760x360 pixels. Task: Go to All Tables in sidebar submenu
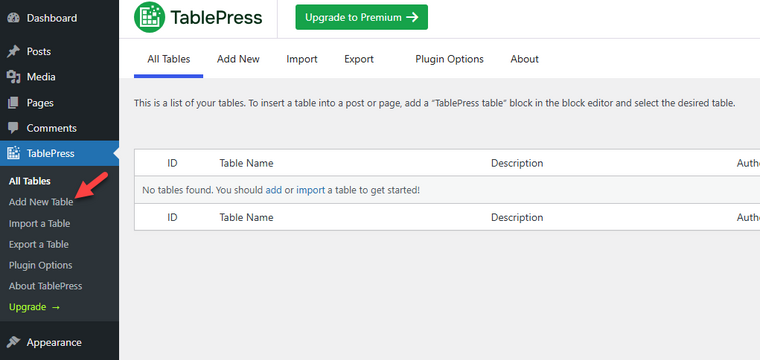tap(30, 181)
